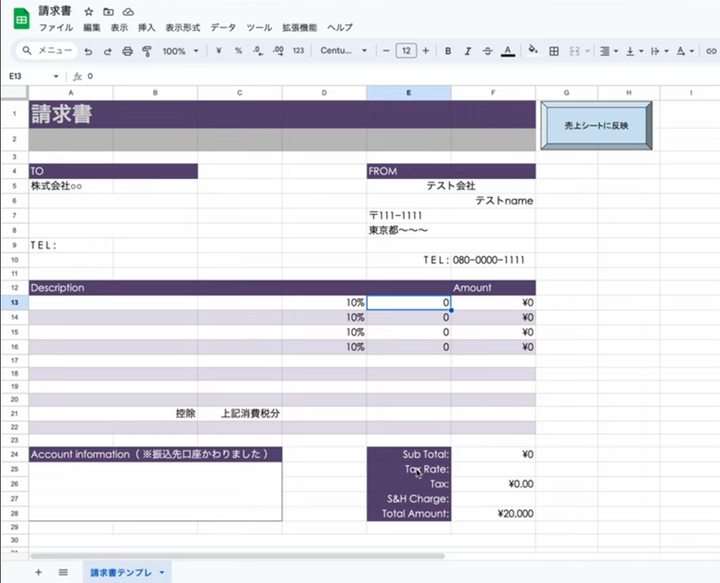
Task: Click the Print icon
Action: pos(127,51)
